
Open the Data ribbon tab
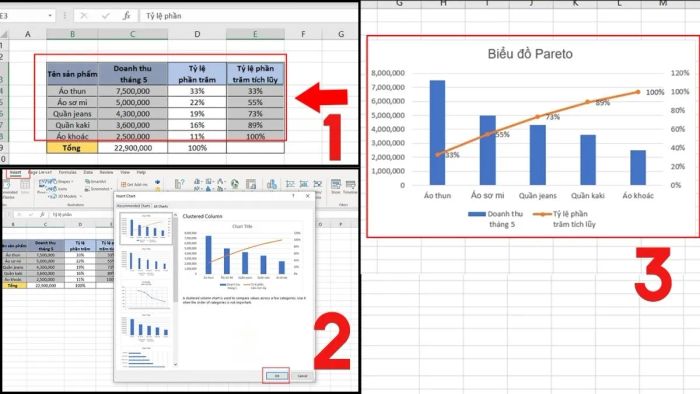88,172
